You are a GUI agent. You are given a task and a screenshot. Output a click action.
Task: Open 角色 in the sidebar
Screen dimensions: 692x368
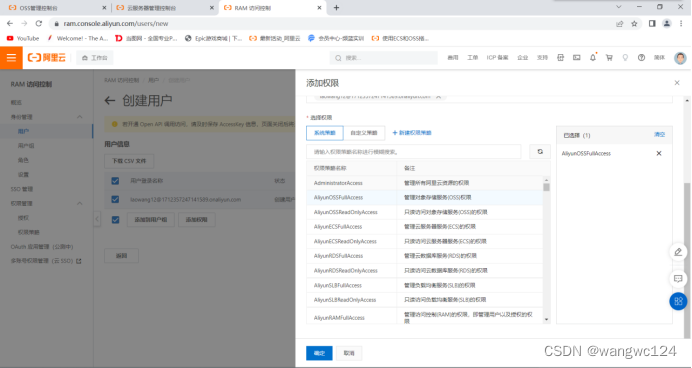click(23, 160)
